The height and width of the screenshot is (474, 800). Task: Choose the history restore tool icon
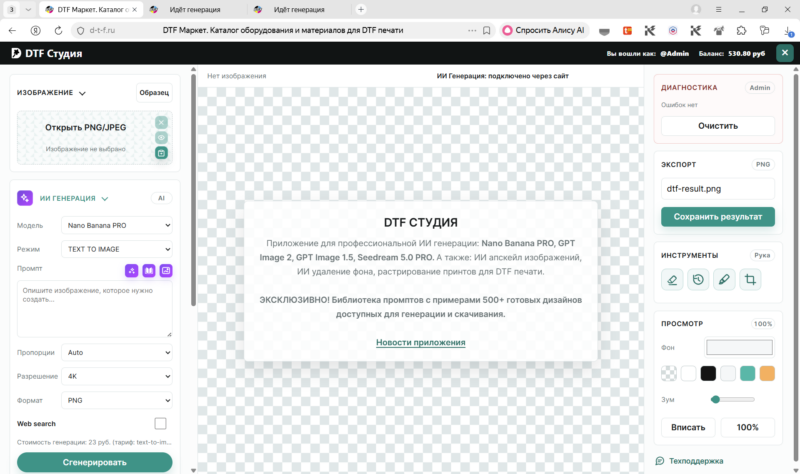[698, 280]
